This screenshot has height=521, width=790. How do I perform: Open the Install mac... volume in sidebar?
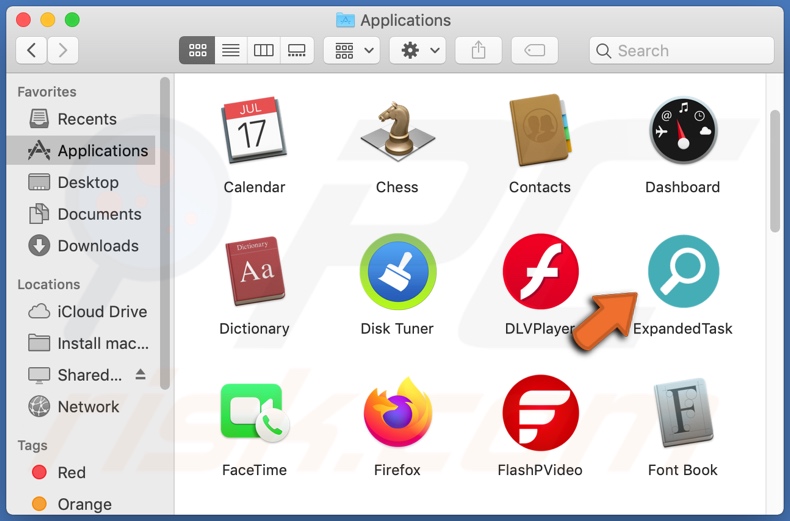[x=81, y=343]
